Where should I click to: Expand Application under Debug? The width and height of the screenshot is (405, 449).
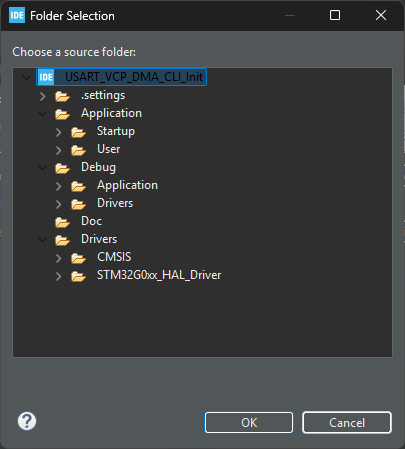click(x=58, y=186)
